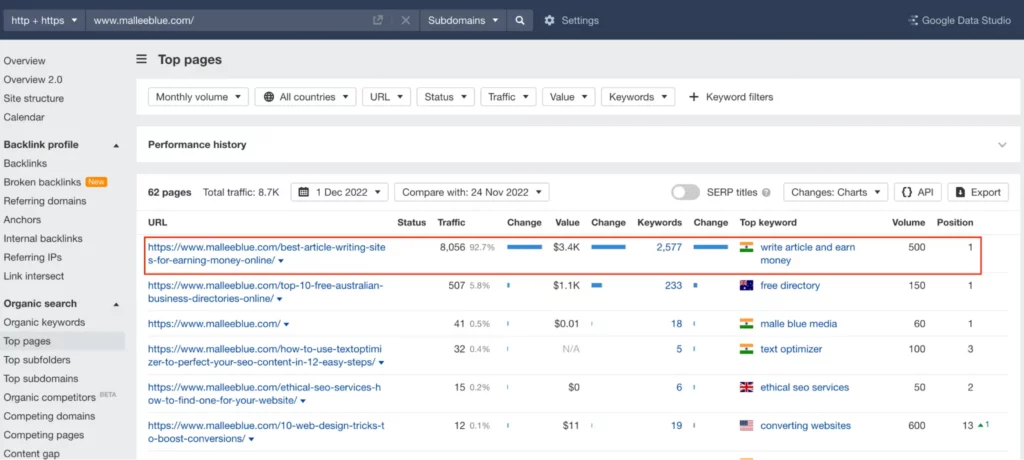
Task: Go to Overview in sidebar
Action: point(25,61)
